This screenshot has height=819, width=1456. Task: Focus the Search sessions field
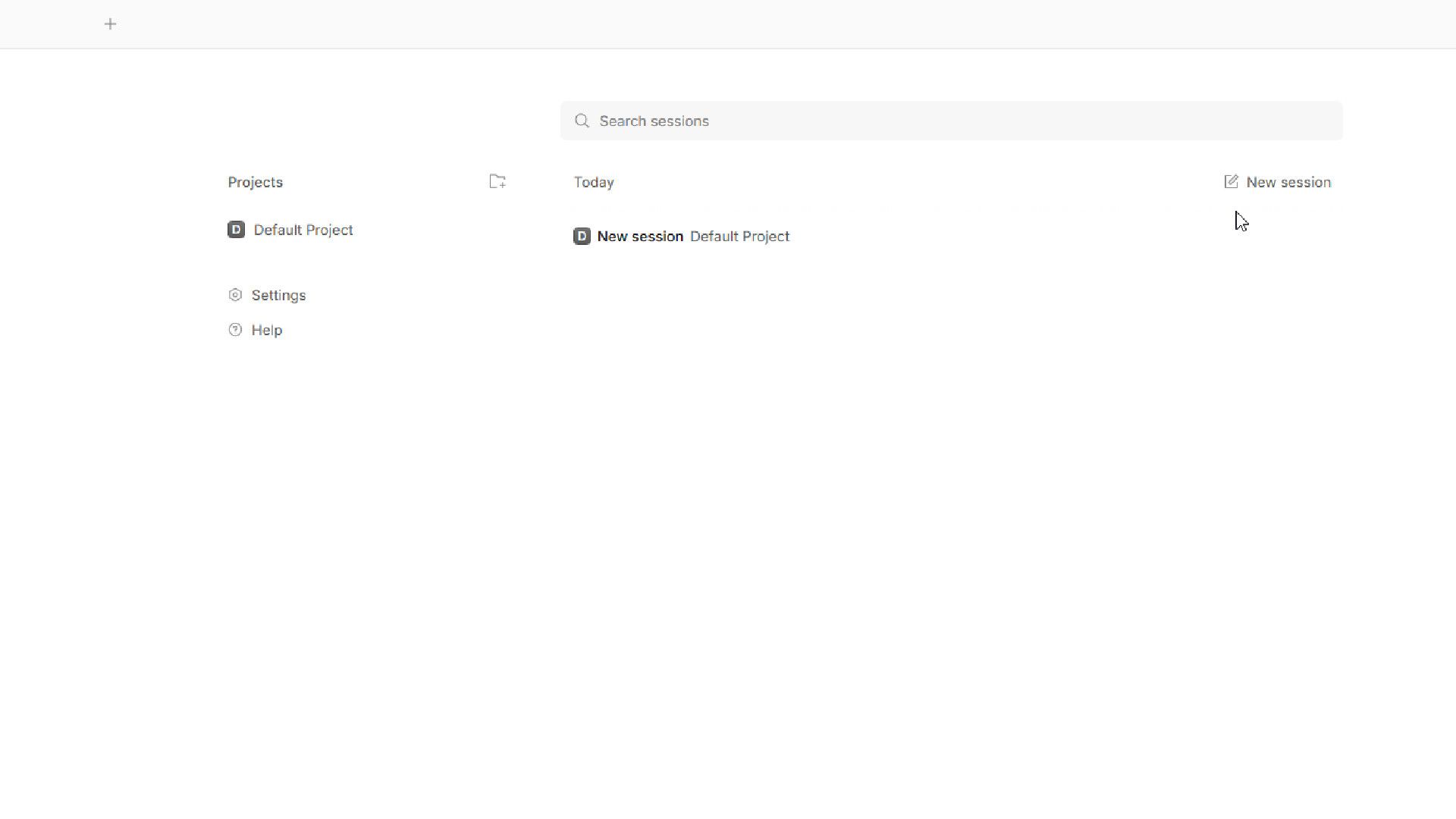pos(951,121)
